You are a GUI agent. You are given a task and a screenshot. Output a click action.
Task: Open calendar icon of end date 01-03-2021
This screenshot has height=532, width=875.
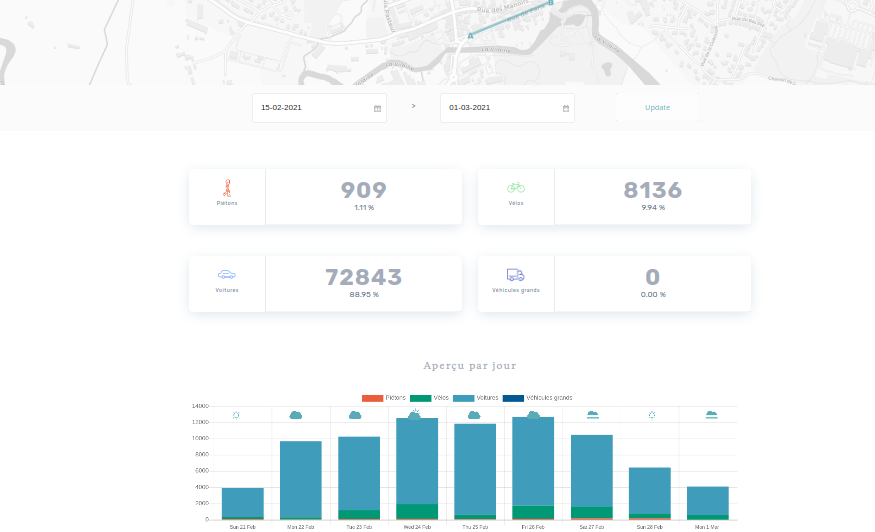click(565, 108)
